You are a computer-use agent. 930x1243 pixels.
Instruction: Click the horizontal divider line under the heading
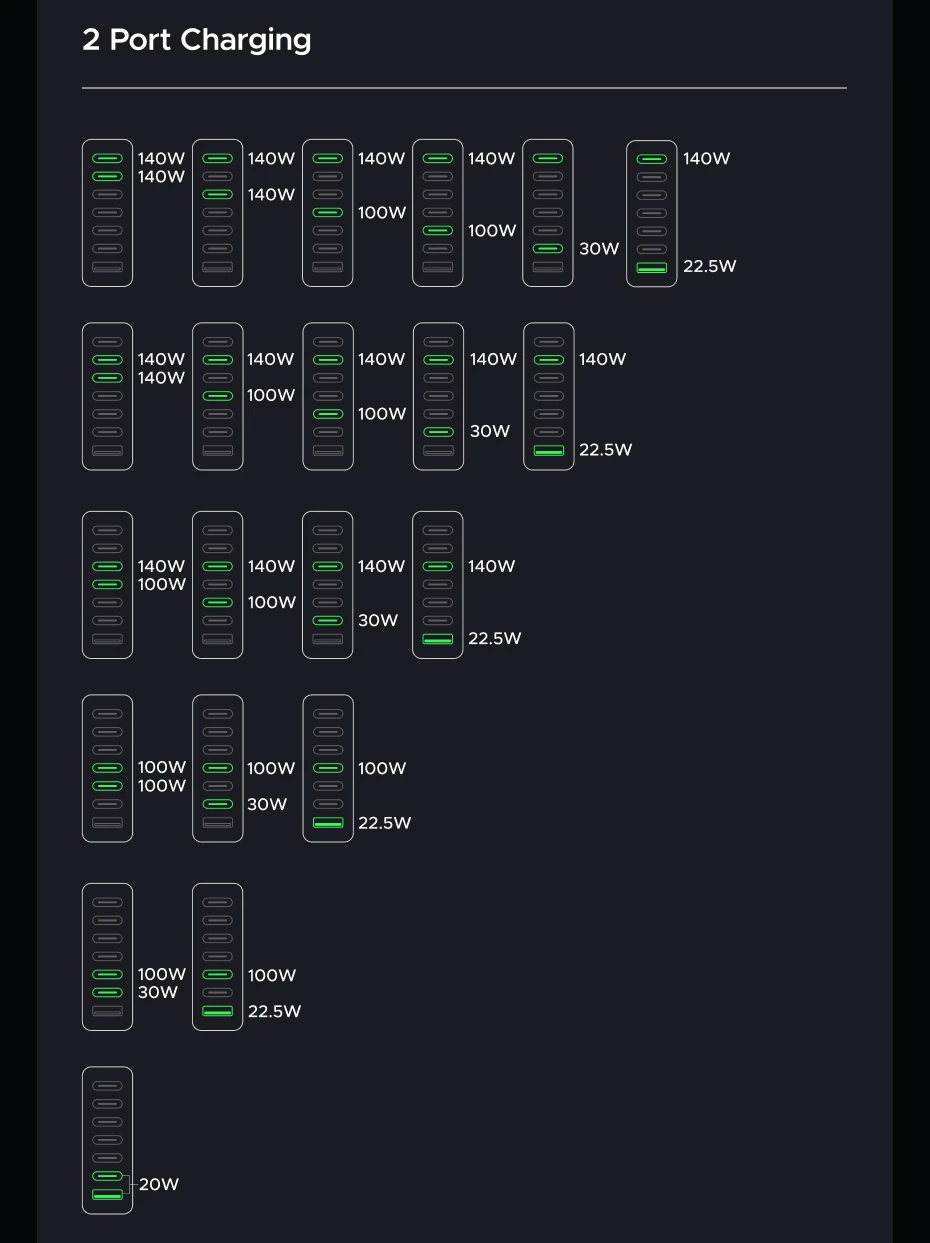click(x=464, y=88)
